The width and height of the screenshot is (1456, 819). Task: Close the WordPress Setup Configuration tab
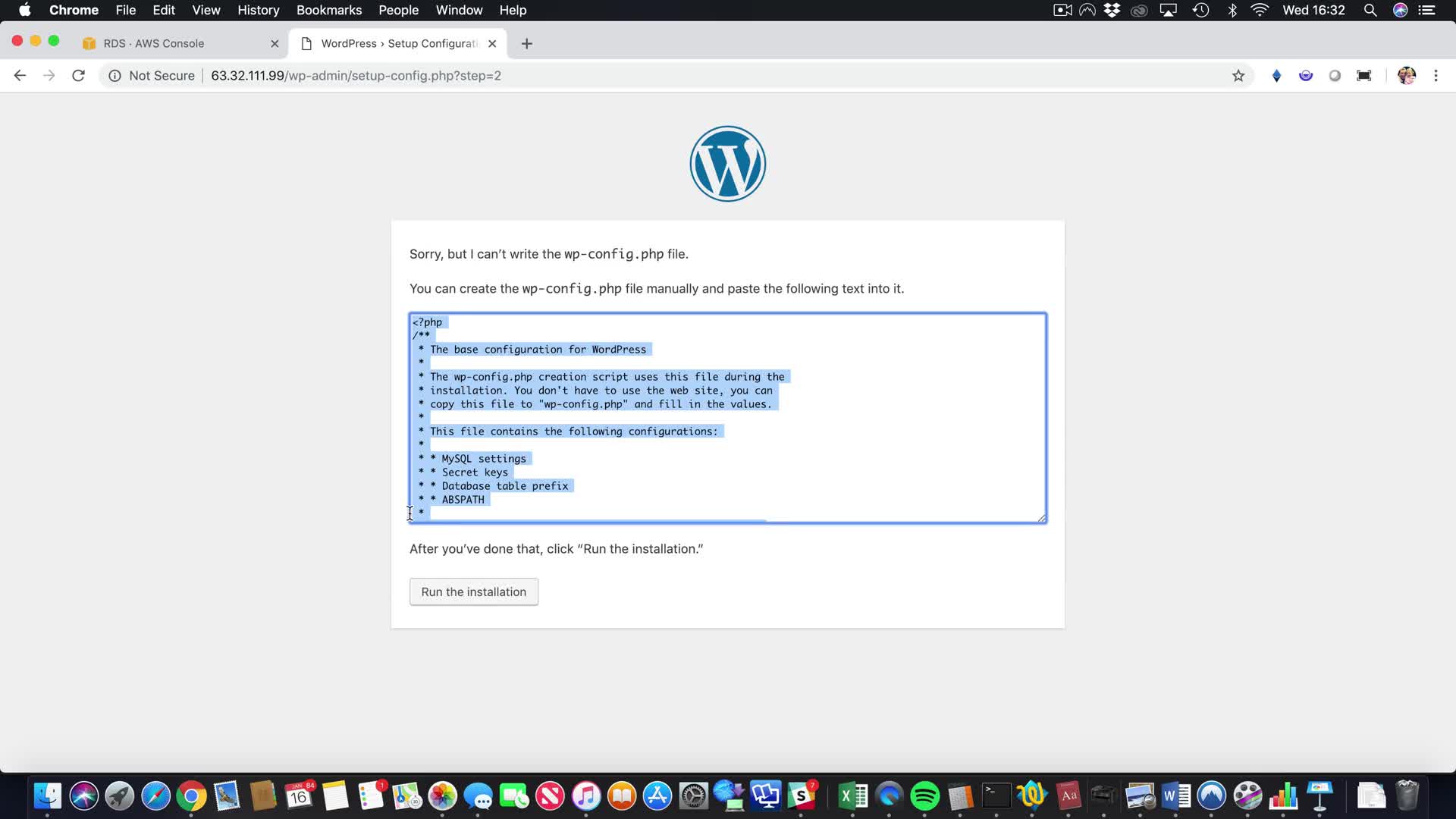click(492, 44)
